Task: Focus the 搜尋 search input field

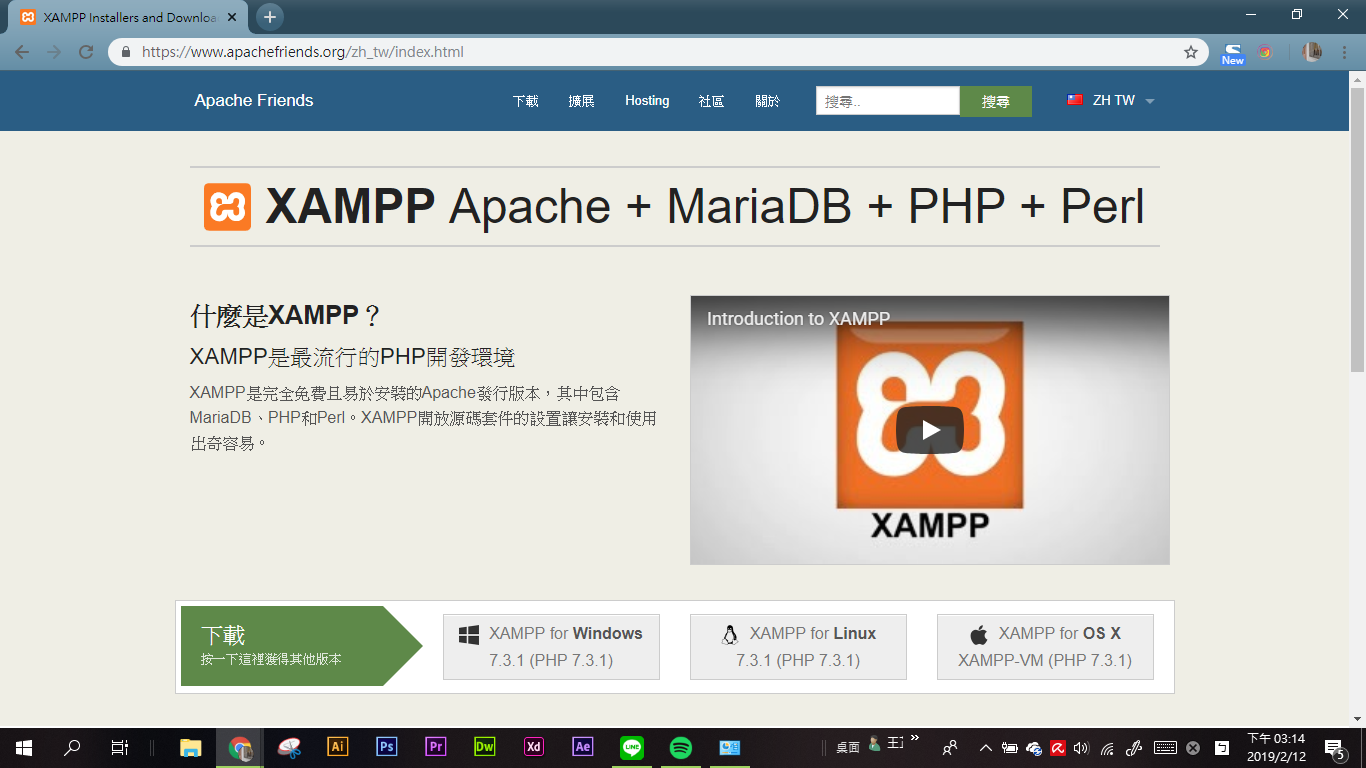Action: coord(888,101)
